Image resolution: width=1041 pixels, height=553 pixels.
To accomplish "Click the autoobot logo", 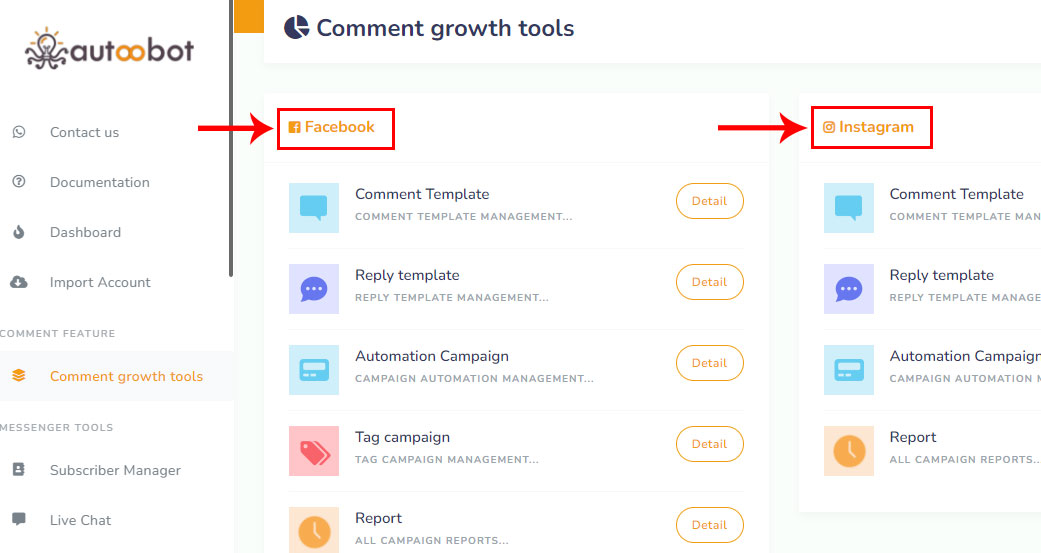I will coord(110,49).
